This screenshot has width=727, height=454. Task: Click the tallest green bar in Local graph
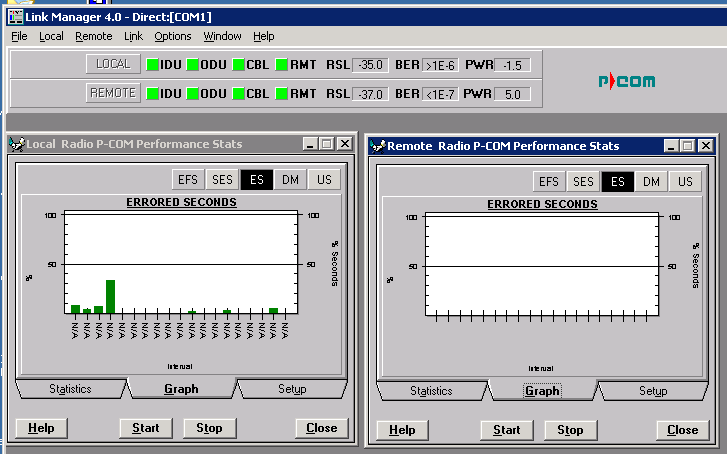point(110,296)
